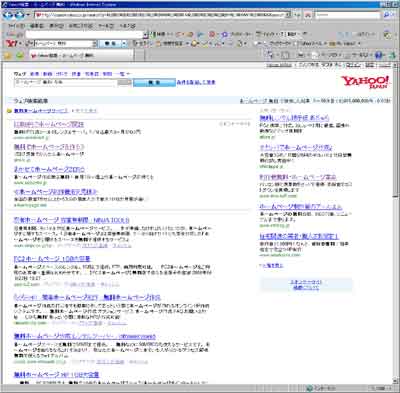
Task: Expand the address bar URL history dropdown
Action: coord(289,15)
